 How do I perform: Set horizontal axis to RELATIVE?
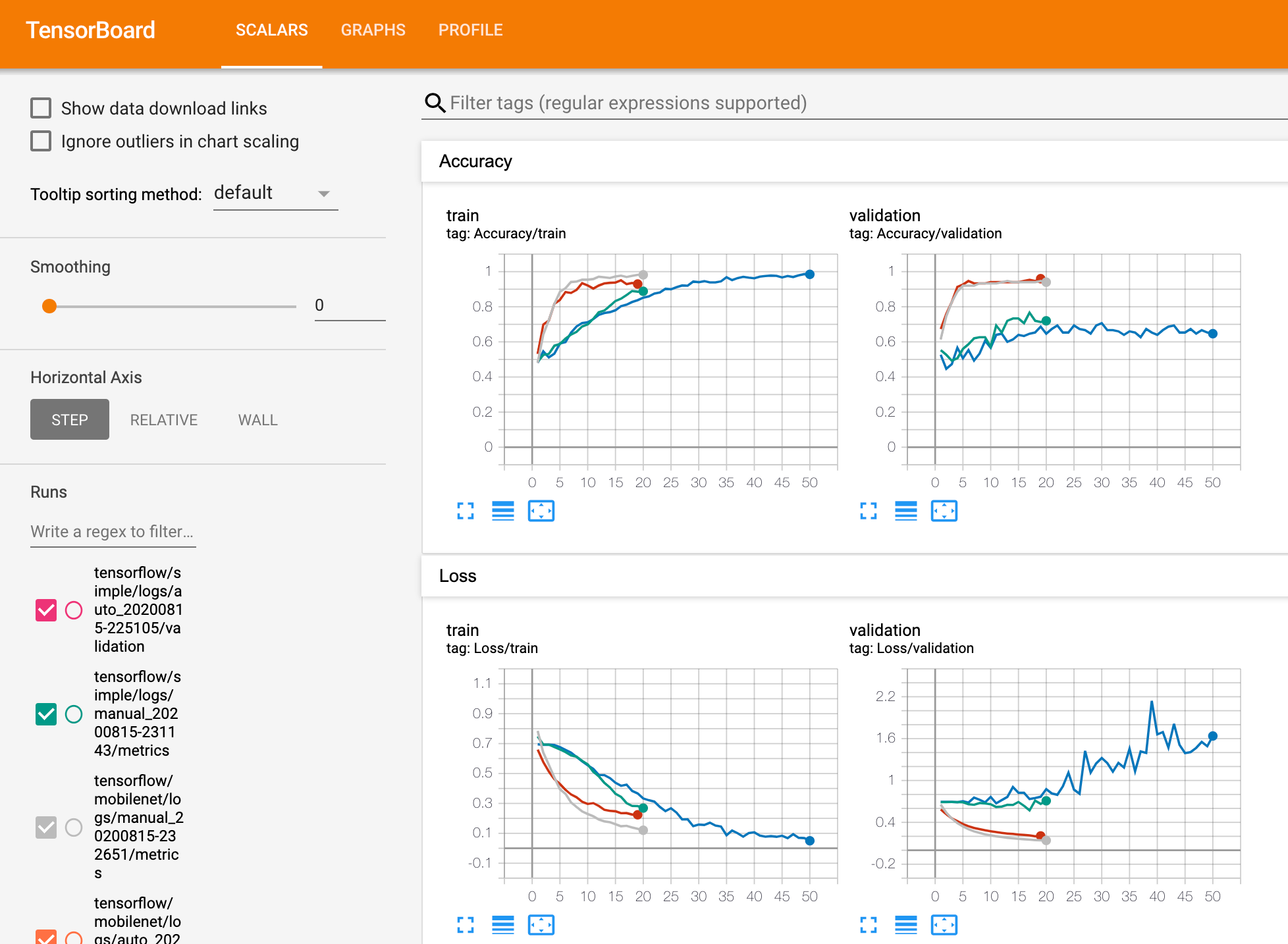pyautogui.click(x=163, y=420)
